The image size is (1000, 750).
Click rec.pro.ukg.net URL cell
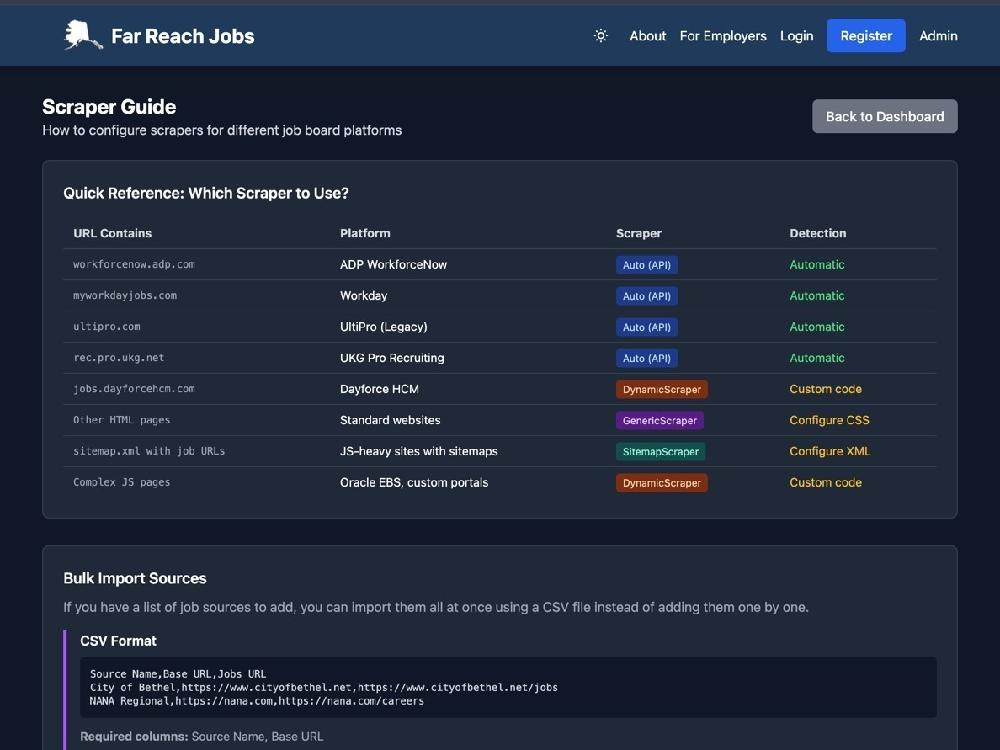(x=119, y=358)
